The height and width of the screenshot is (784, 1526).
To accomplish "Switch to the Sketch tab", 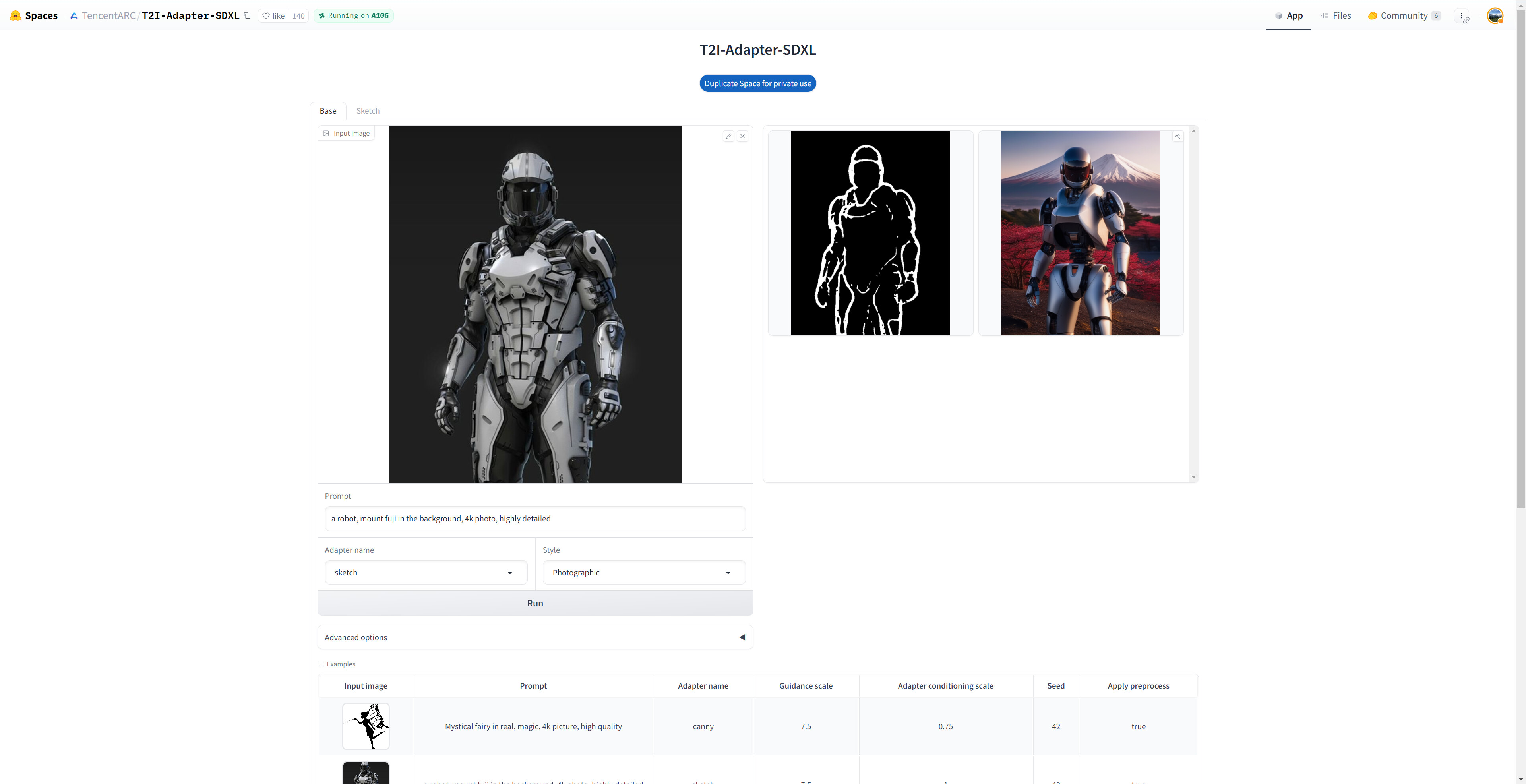I will click(x=367, y=111).
